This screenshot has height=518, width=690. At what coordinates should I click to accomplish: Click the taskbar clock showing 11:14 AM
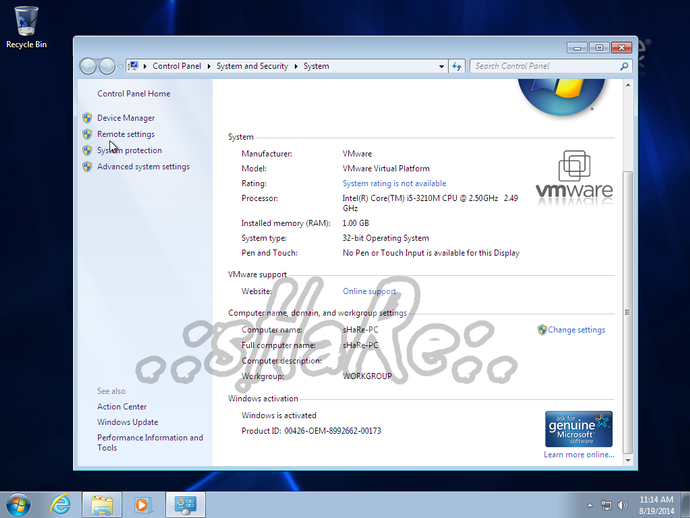[656, 505]
